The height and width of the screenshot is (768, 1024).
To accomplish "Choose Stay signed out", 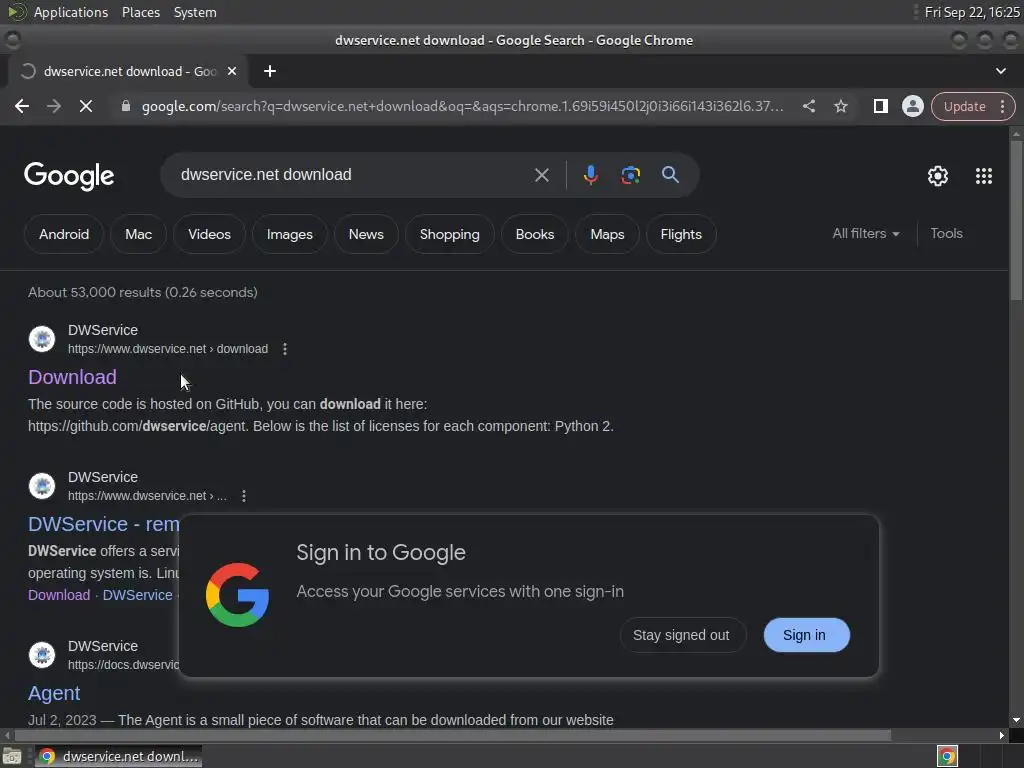I will [x=681, y=635].
